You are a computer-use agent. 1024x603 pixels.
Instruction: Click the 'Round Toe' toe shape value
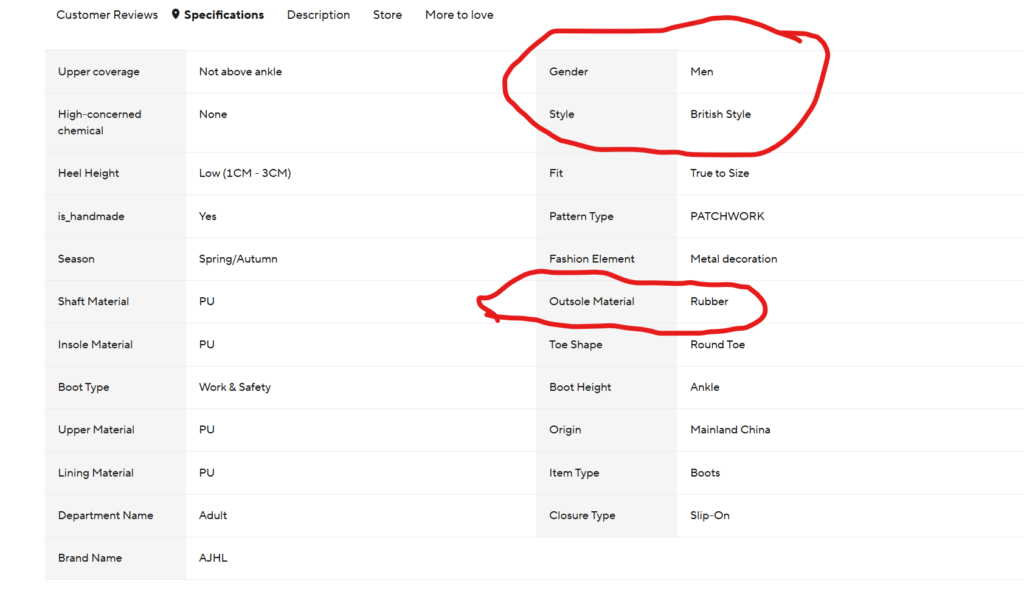point(717,345)
